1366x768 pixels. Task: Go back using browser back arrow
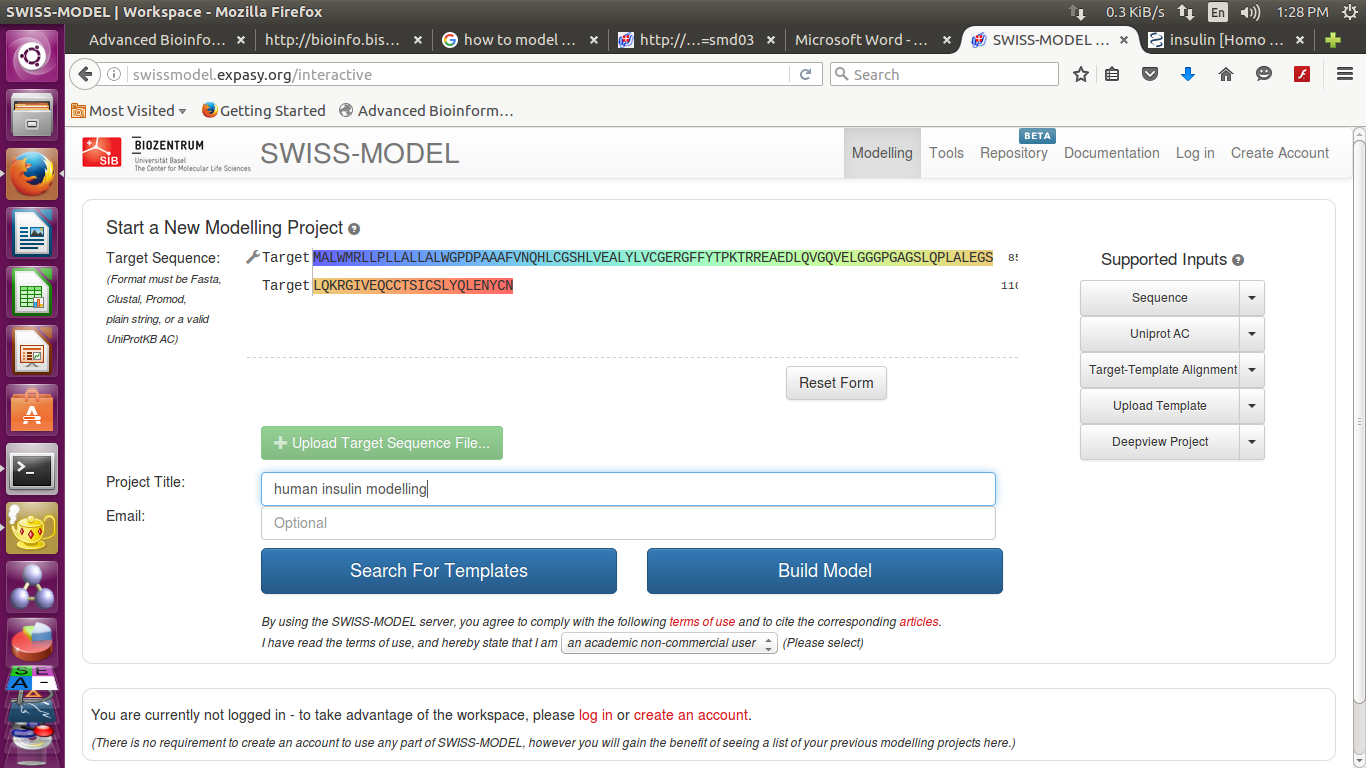coord(85,74)
